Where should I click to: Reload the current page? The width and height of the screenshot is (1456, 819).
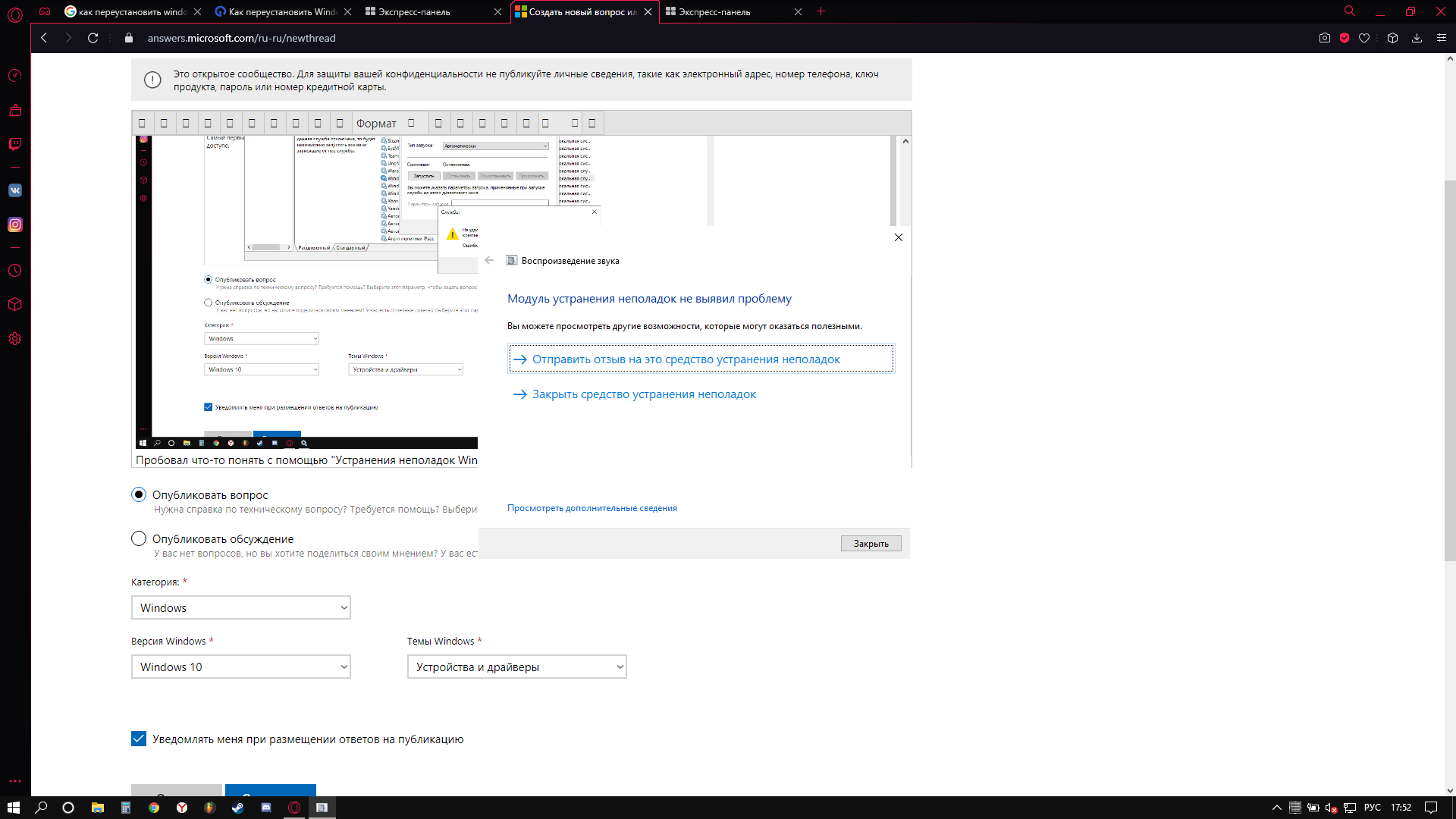[x=93, y=38]
